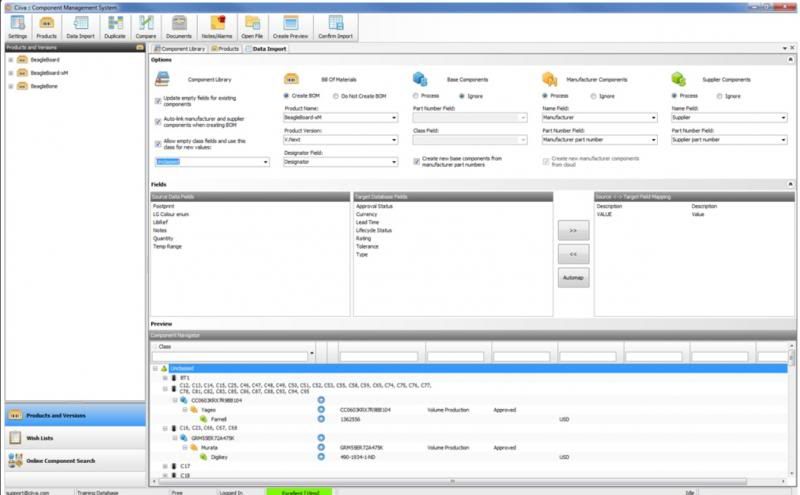
Task: Click the '<<' remove mapping button
Action: [x=573, y=254]
